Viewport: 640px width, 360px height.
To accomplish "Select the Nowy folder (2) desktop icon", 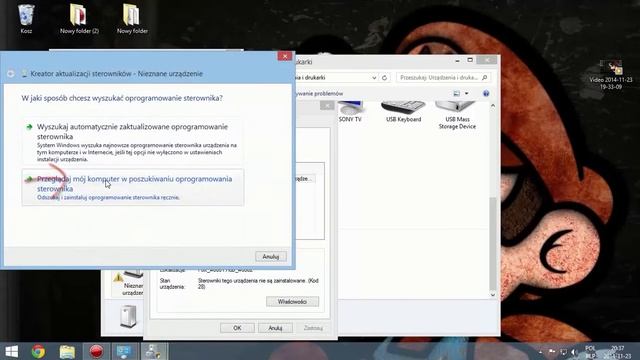I will (79, 18).
